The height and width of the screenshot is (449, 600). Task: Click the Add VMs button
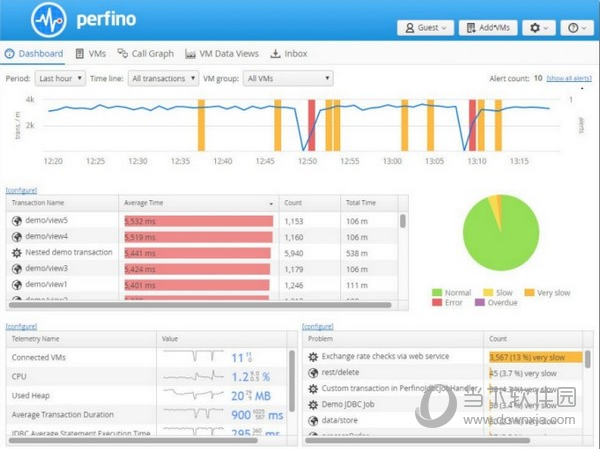click(x=488, y=28)
